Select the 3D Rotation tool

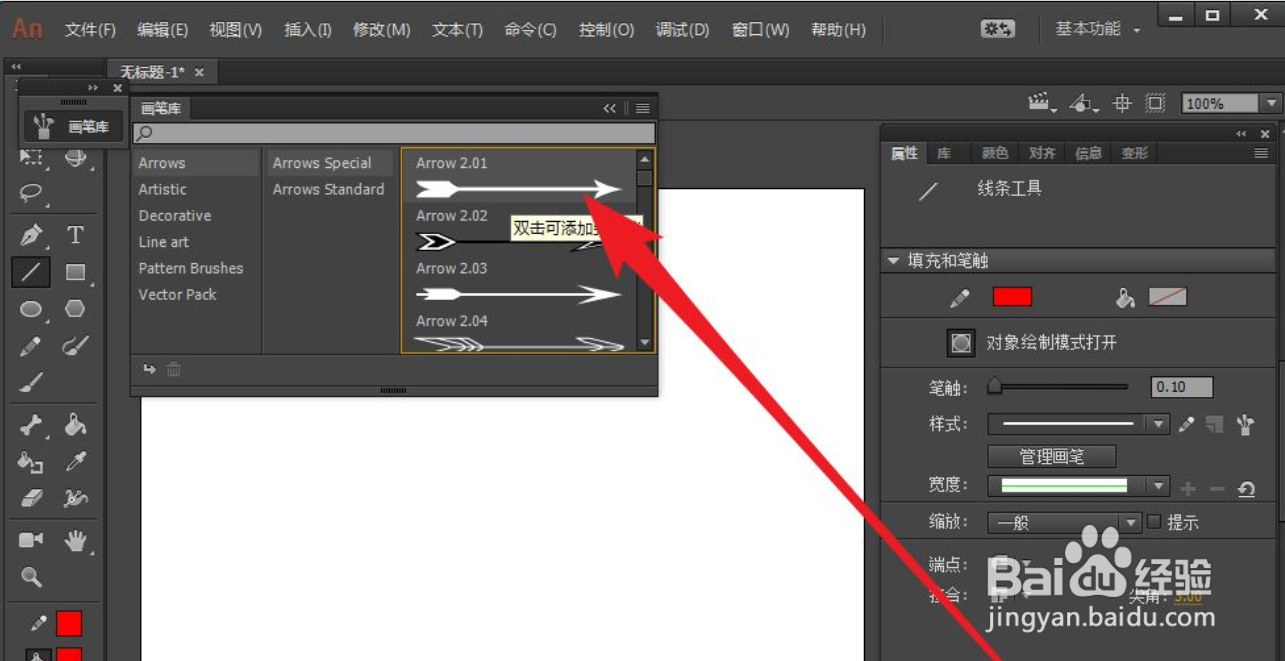pos(75,157)
